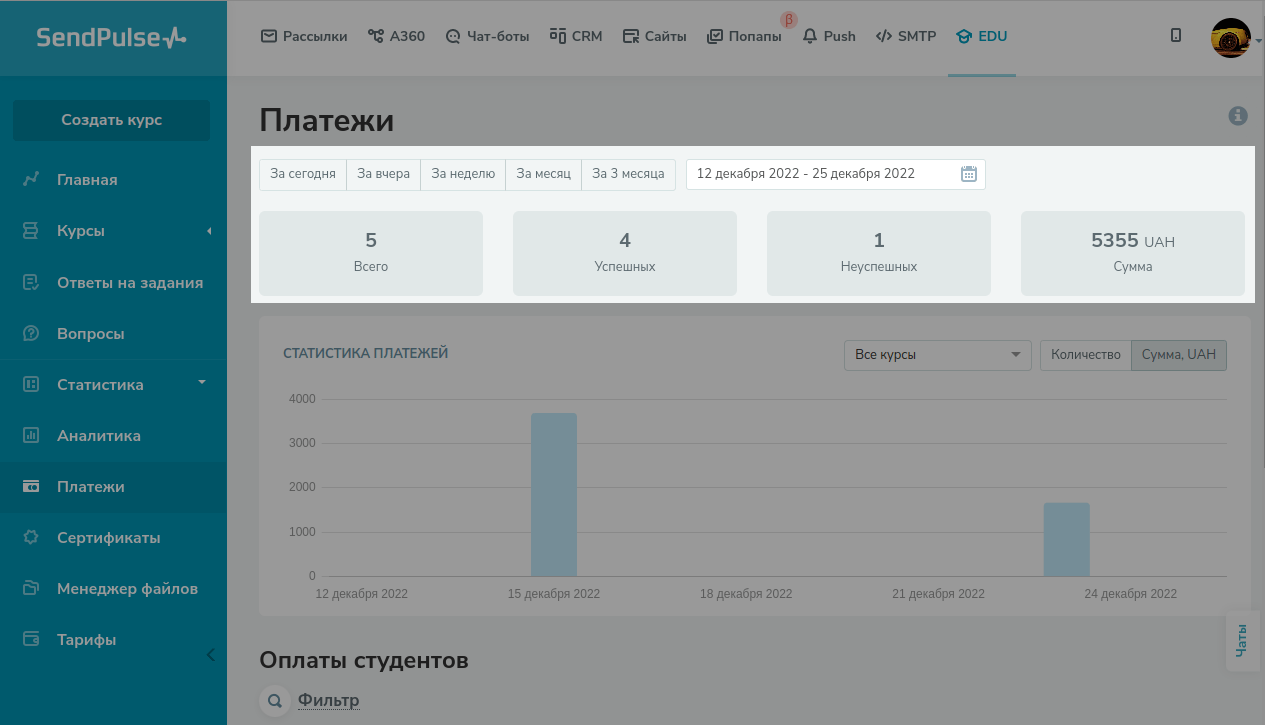Switch chart to Сумма, UAH

[1179, 355]
